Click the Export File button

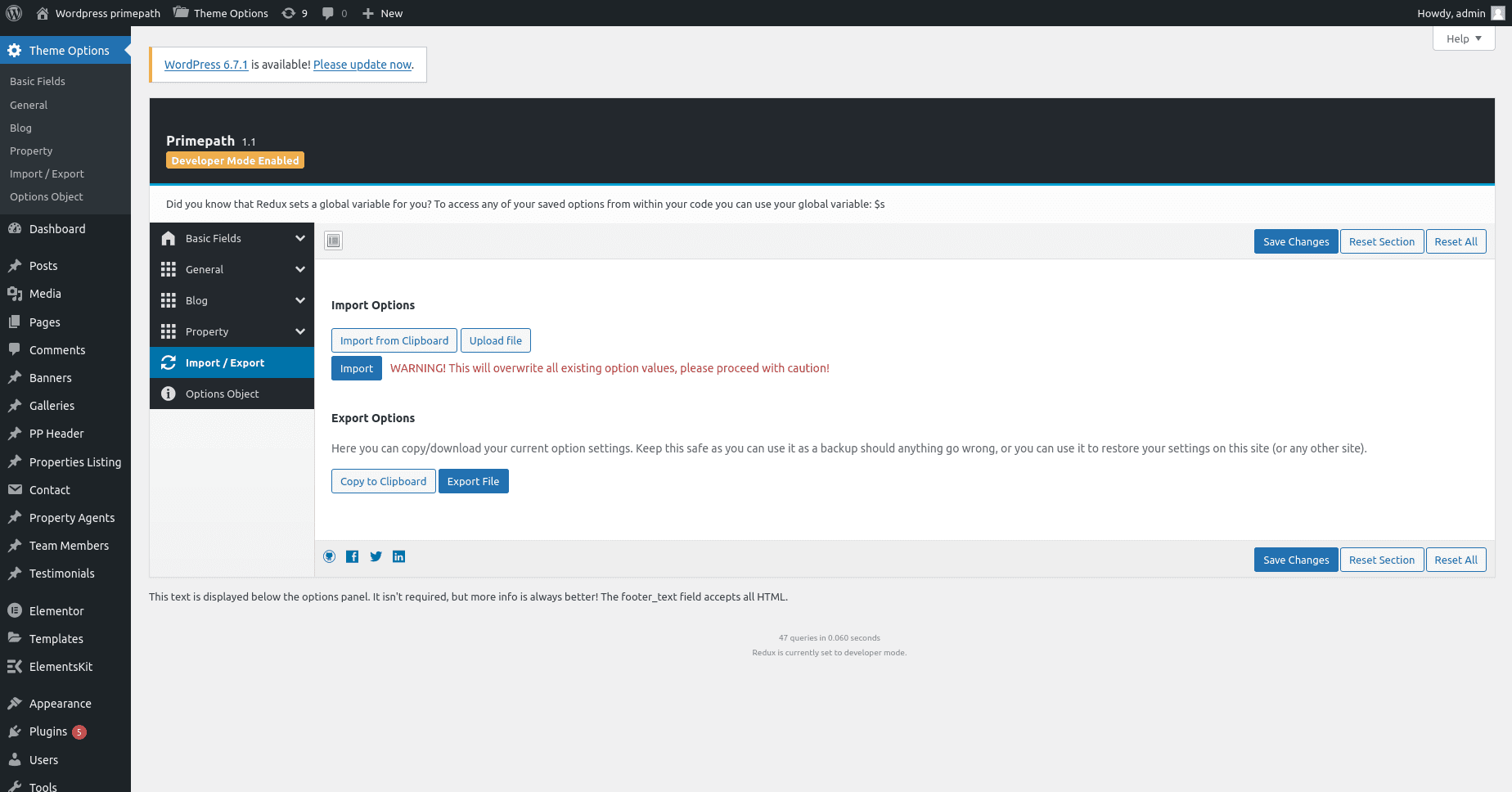474,481
